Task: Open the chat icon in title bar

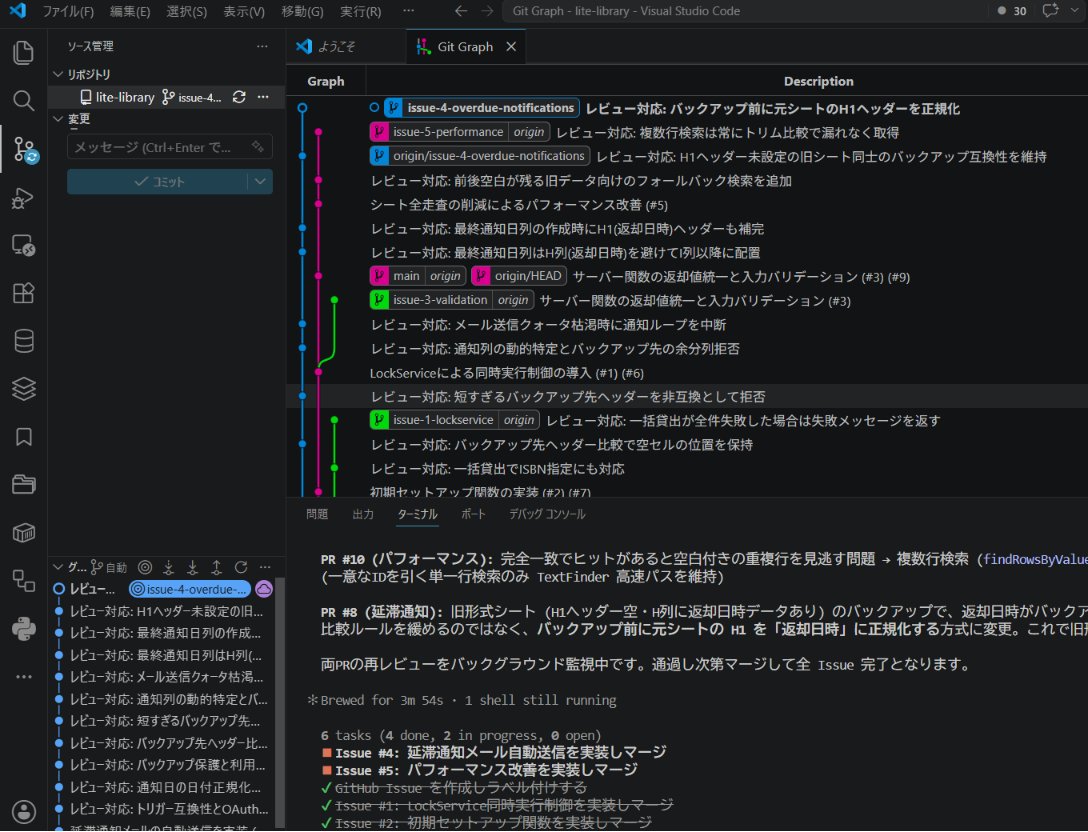Action: [x=1051, y=10]
